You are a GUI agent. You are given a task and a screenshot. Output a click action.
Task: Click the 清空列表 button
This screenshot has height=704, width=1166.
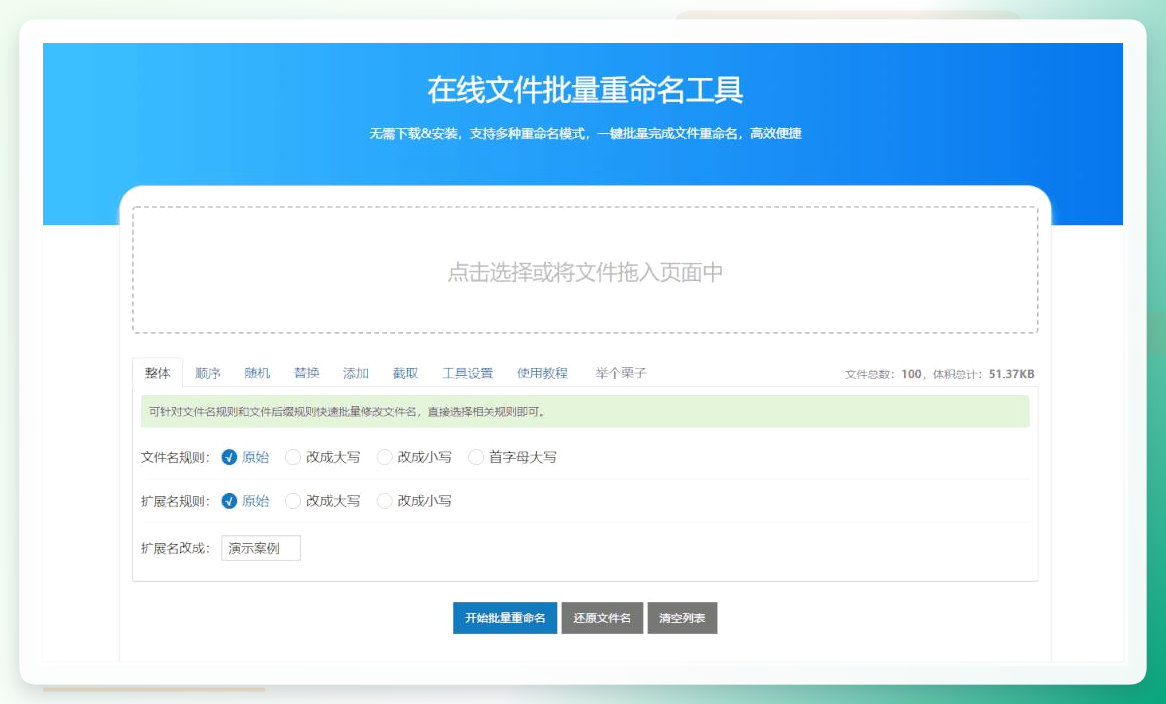[682, 618]
